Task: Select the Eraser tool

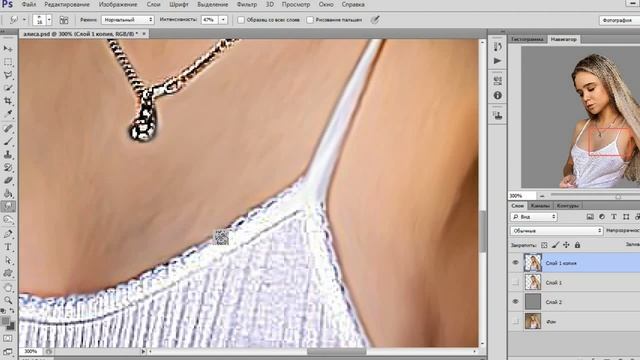Action: (x=8, y=180)
